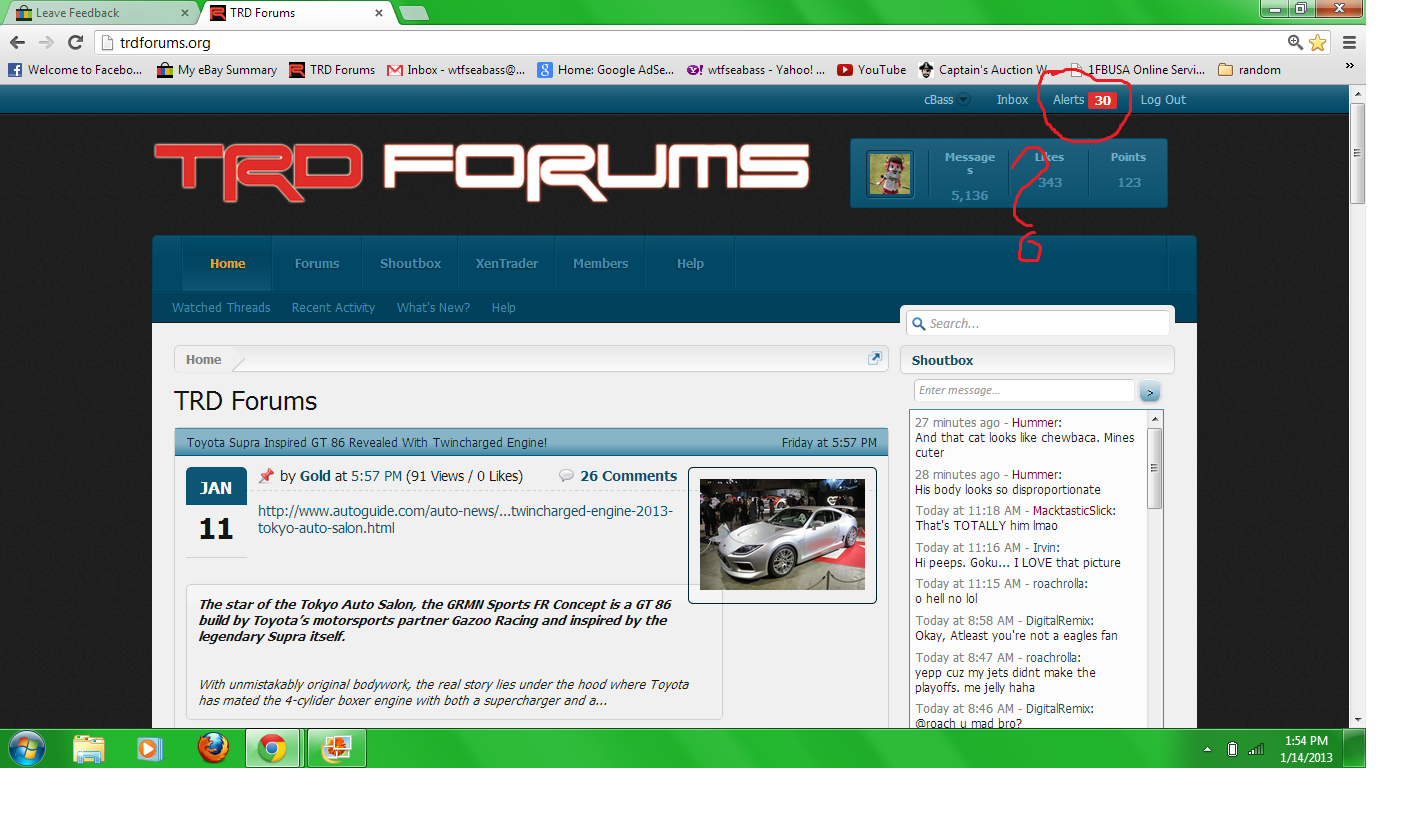Open the random bookmarks folder
This screenshot has height=830, width=1426.
1249,70
